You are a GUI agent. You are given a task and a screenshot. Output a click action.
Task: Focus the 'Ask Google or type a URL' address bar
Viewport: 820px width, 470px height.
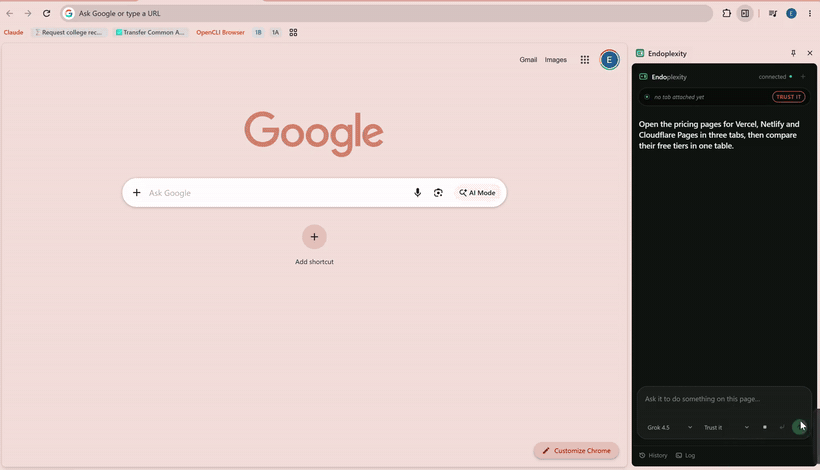click(x=386, y=14)
